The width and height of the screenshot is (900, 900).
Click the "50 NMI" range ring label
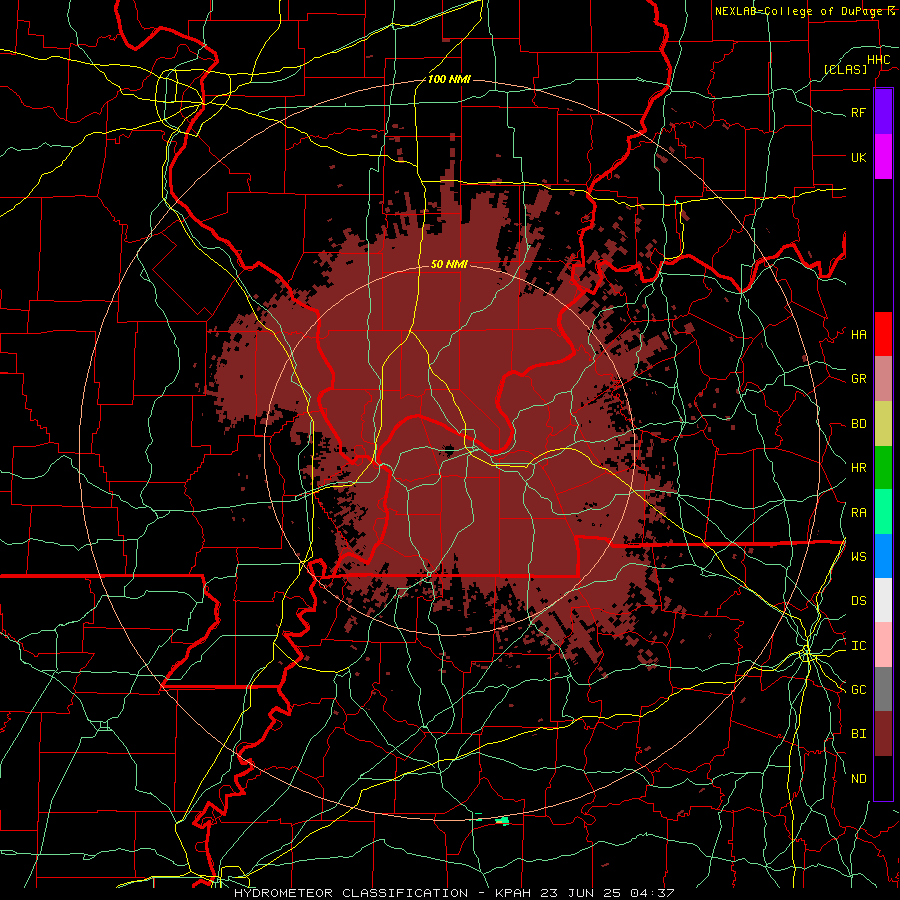coord(449,264)
